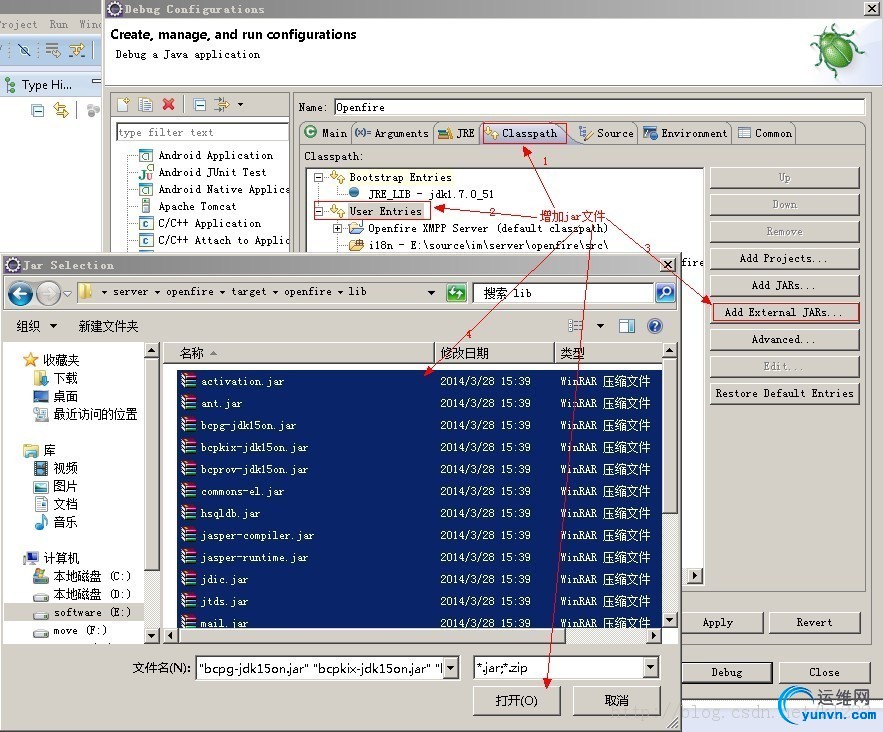
Task: Switch to the Main tab
Action: pyautogui.click(x=326, y=133)
